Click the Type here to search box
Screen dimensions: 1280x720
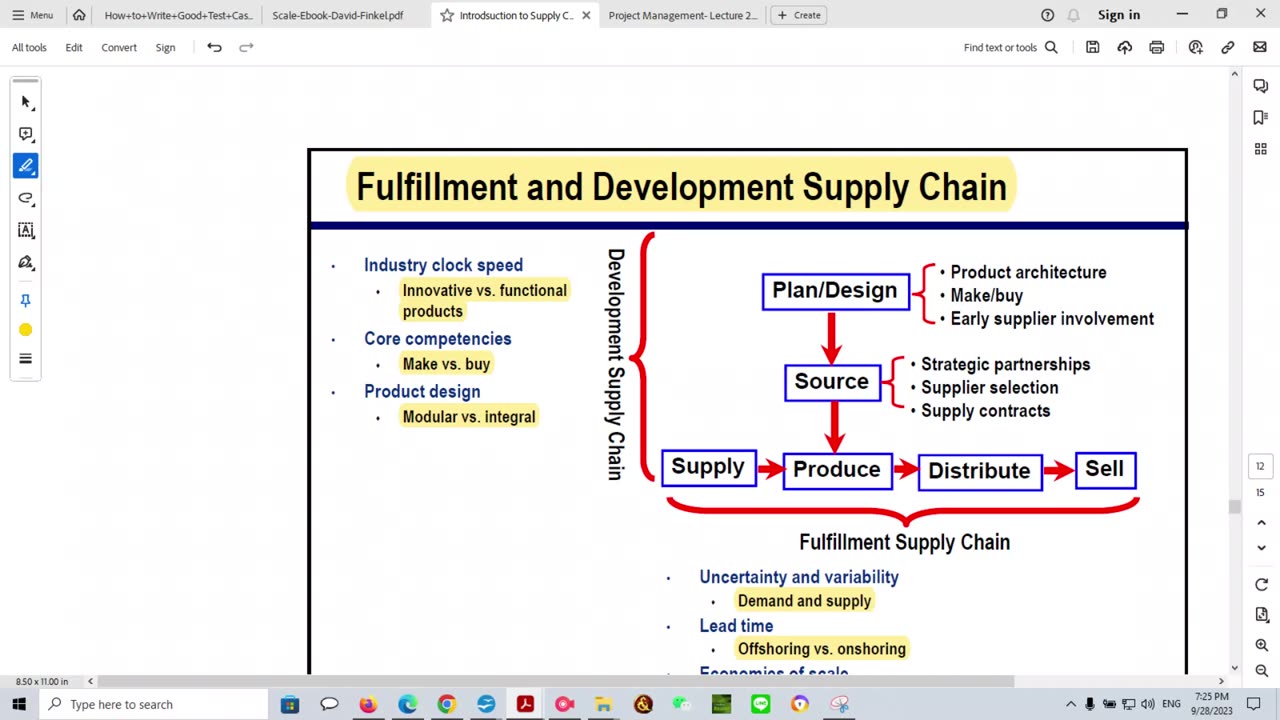(x=154, y=704)
